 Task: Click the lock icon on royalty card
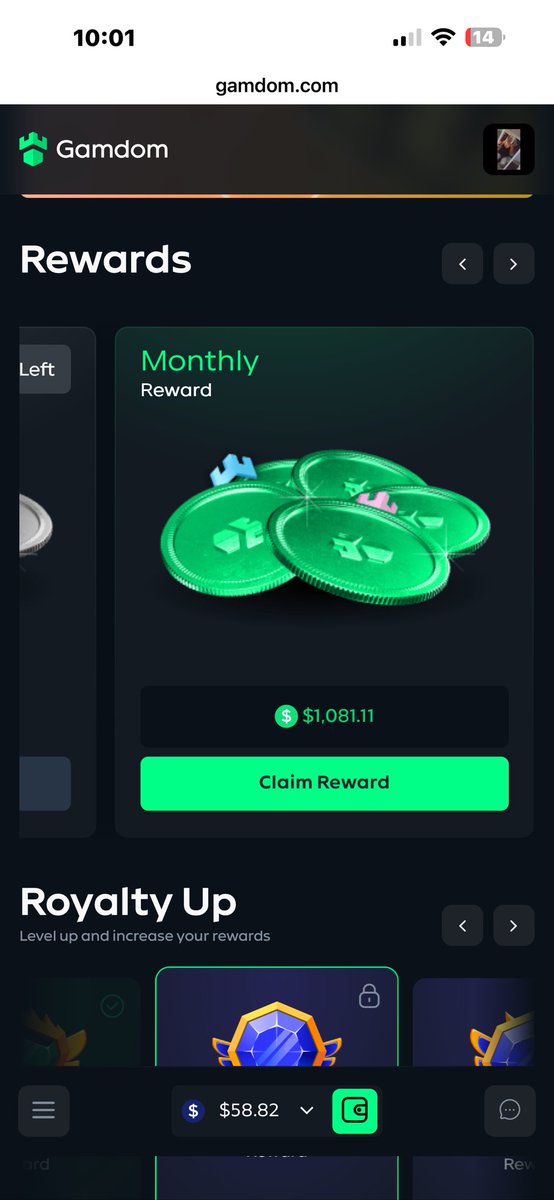pyautogui.click(x=370, y=995)
